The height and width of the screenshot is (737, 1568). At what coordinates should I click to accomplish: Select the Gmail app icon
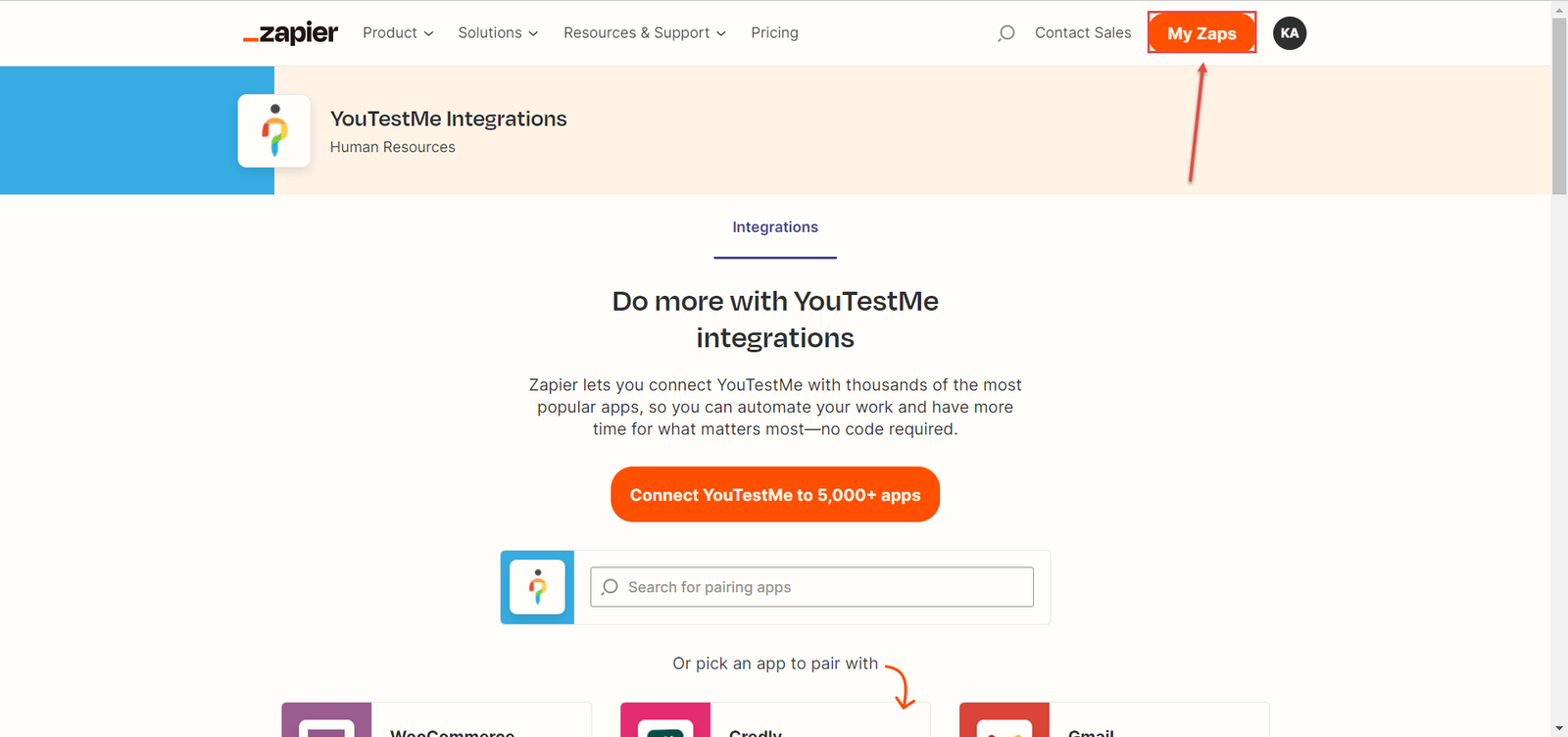1004,723
